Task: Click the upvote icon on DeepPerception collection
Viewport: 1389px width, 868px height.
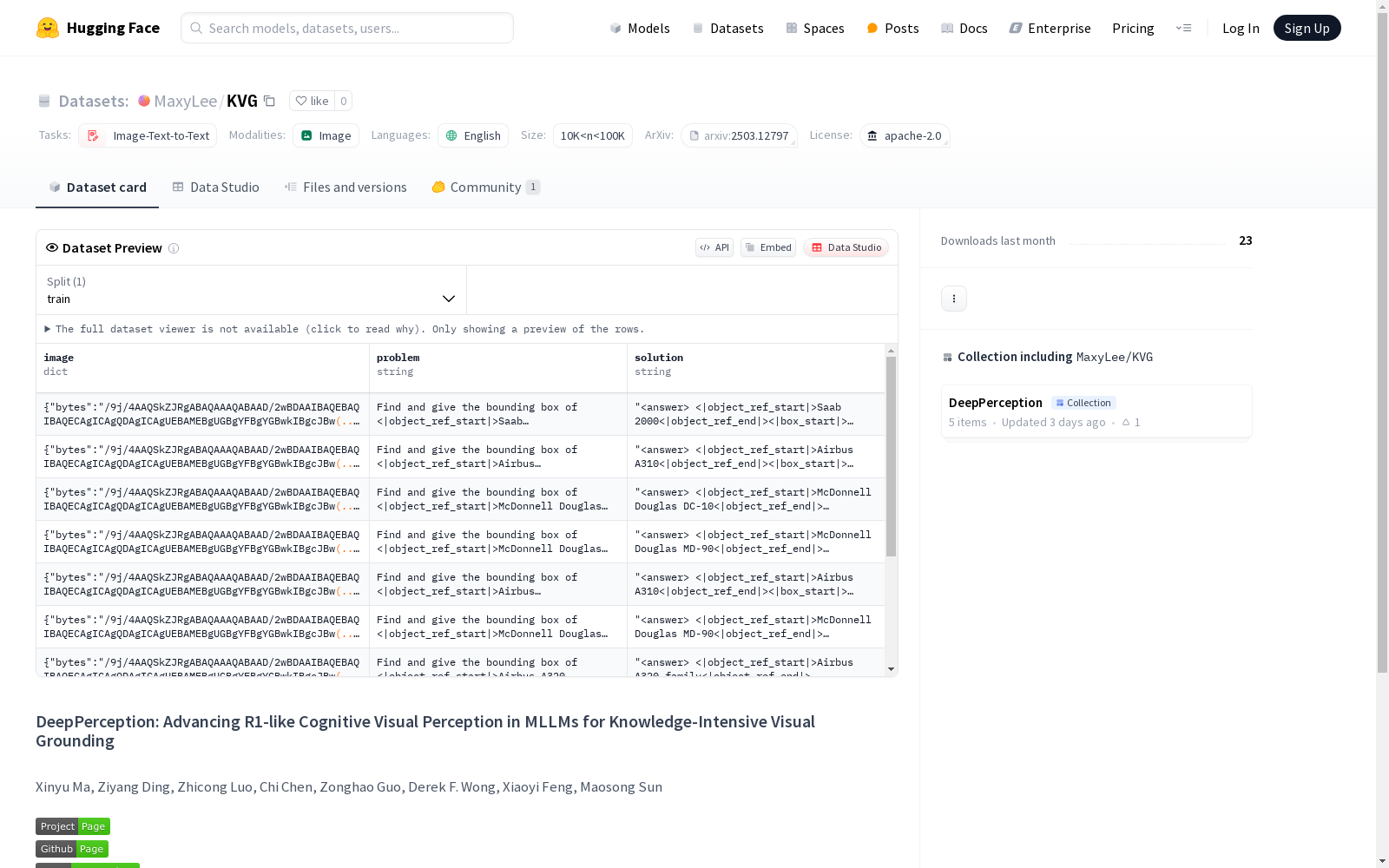Action: pyautogui.click(x=1126, y=423)
